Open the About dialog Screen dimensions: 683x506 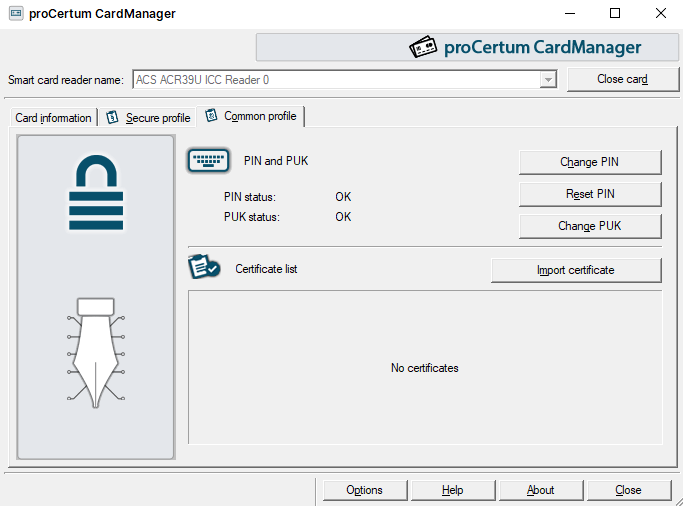coord(540,490)
